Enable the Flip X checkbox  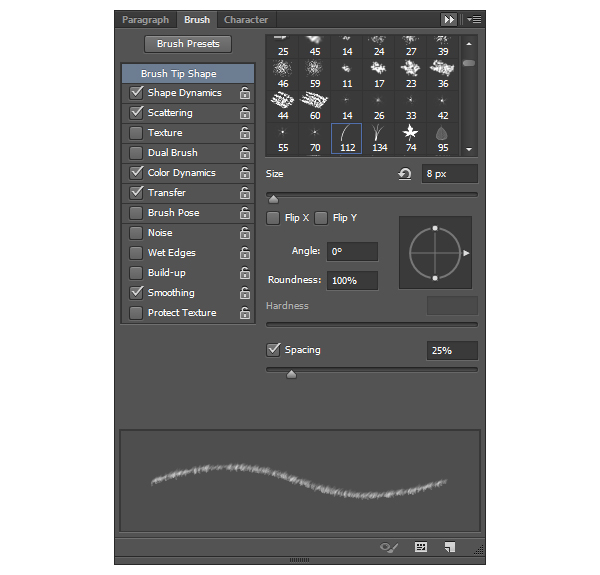tap(273, 218)
